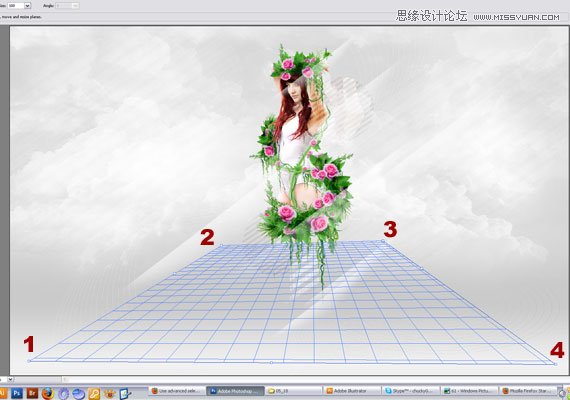Click the key-shaped quick launch icon

click(x=94, y=393)
